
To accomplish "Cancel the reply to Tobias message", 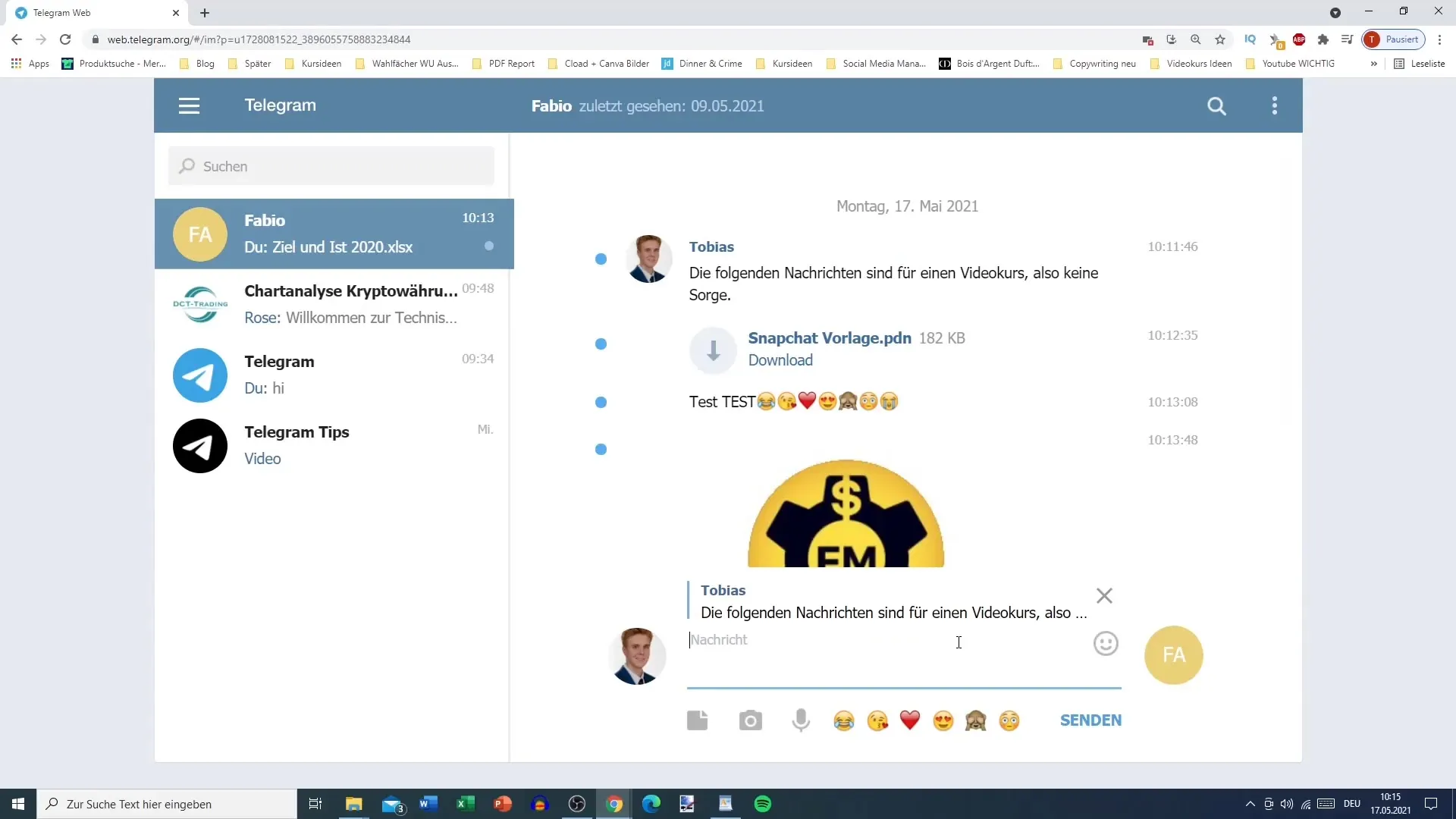I will 1104,596.
